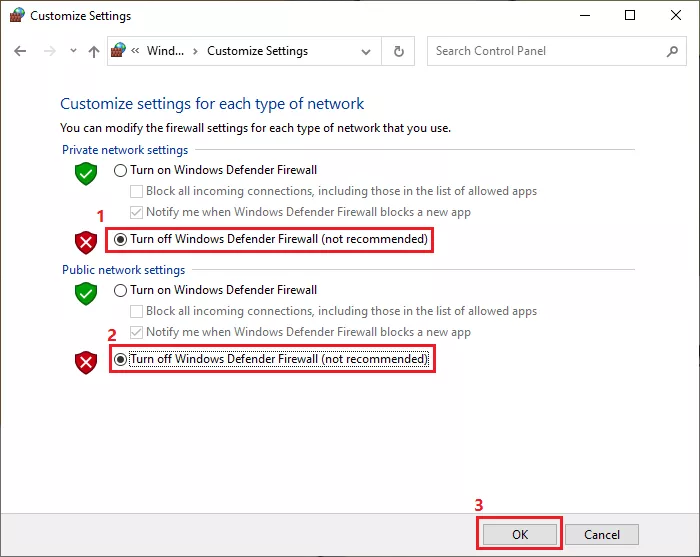Click the 'Private network settings' heading
Screen dimensions: 700x557
coord(125,150)
